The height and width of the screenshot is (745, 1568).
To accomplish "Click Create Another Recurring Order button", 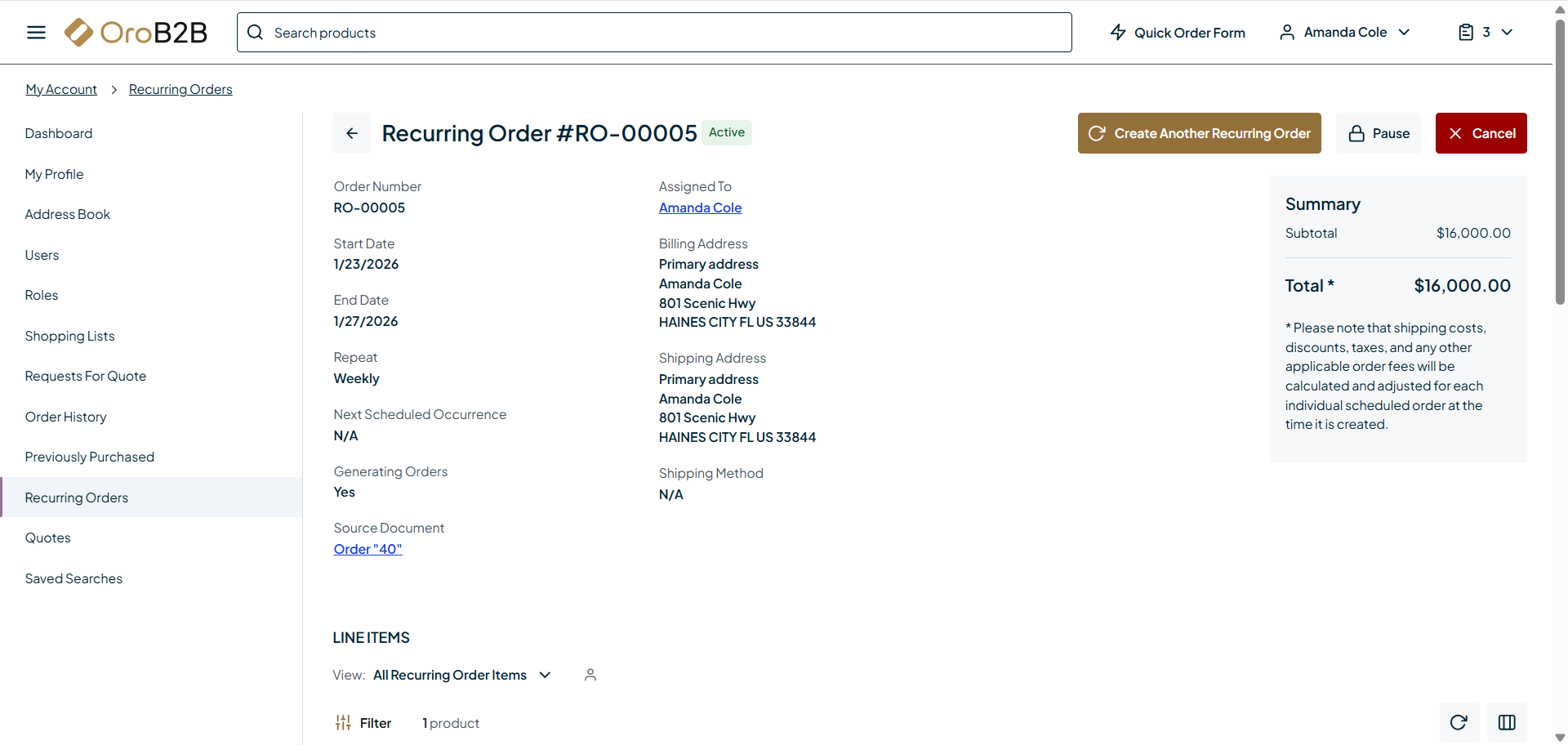I will (1199, 133).
